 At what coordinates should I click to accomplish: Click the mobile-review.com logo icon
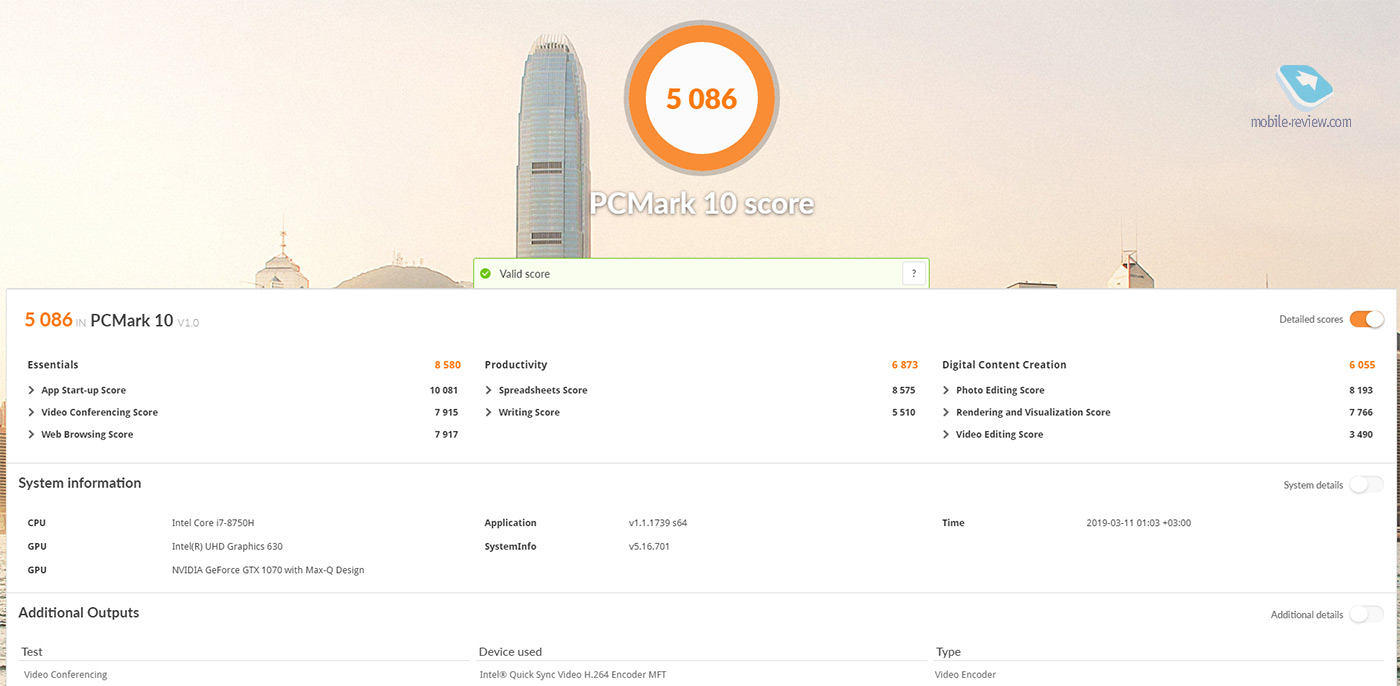click(1302, 87)
